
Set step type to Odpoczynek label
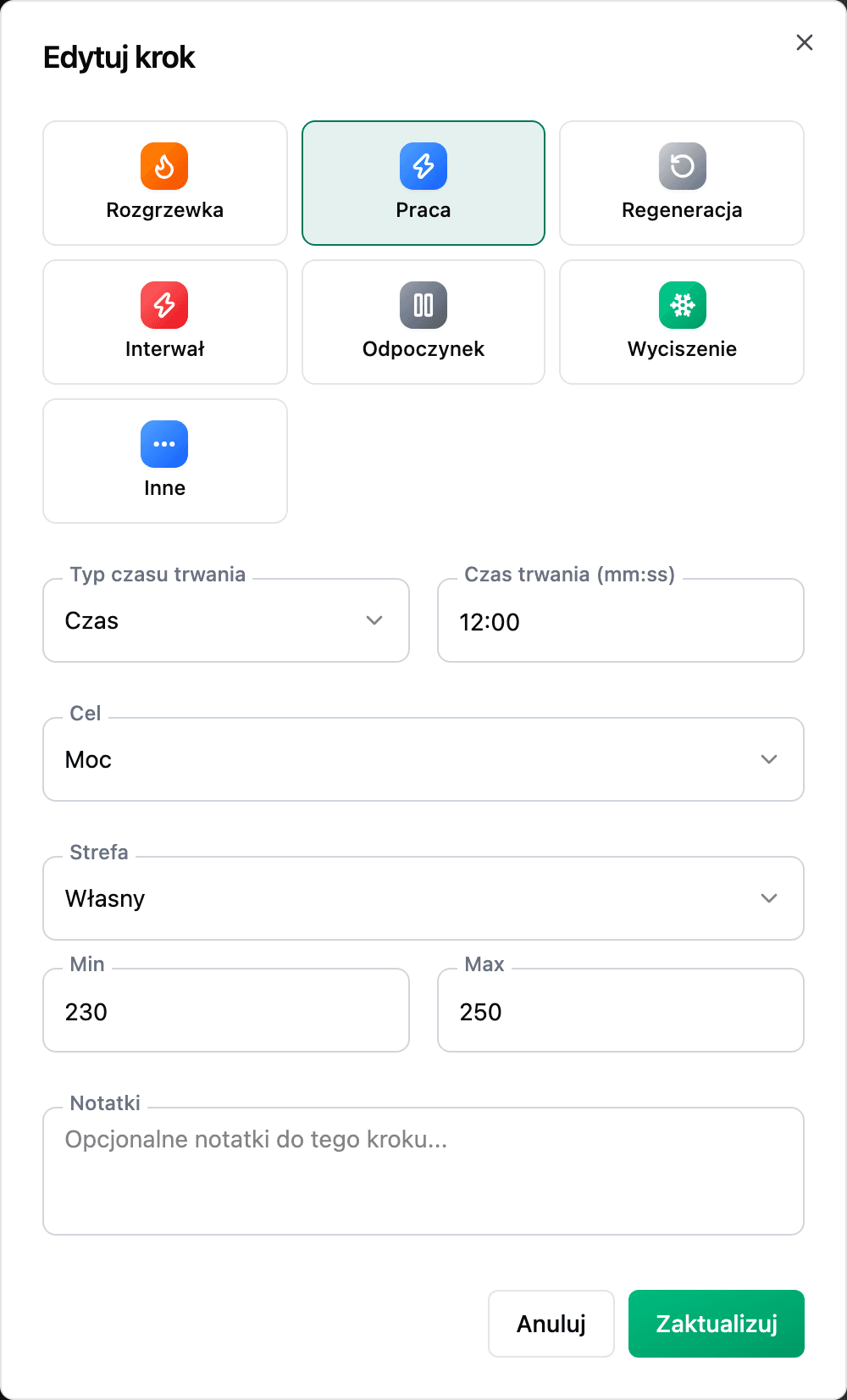pyautogui.click(x=423, y=349)
